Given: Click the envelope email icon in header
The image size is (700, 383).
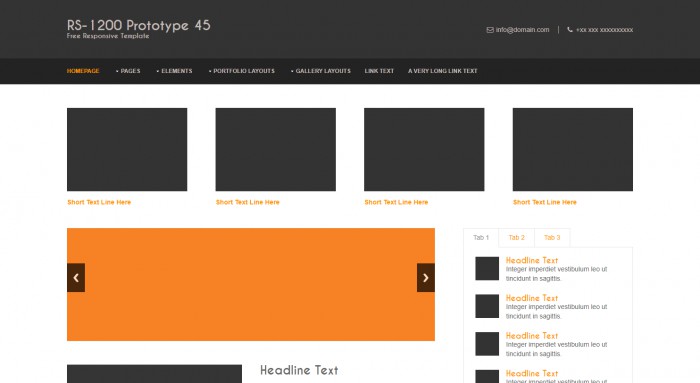Looking at the screenshot, I should pos(490,30).
